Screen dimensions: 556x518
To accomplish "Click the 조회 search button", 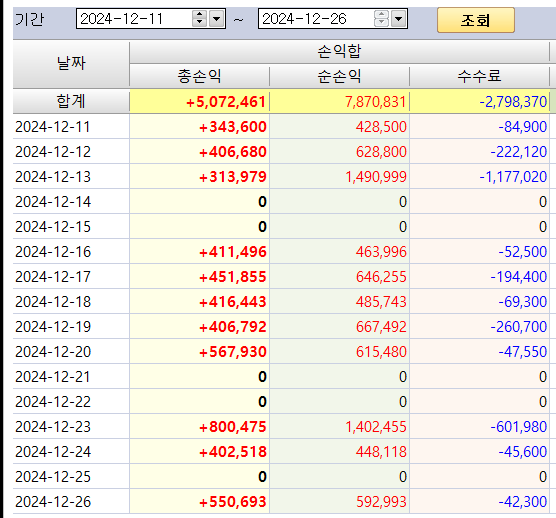I will (476, 20).
